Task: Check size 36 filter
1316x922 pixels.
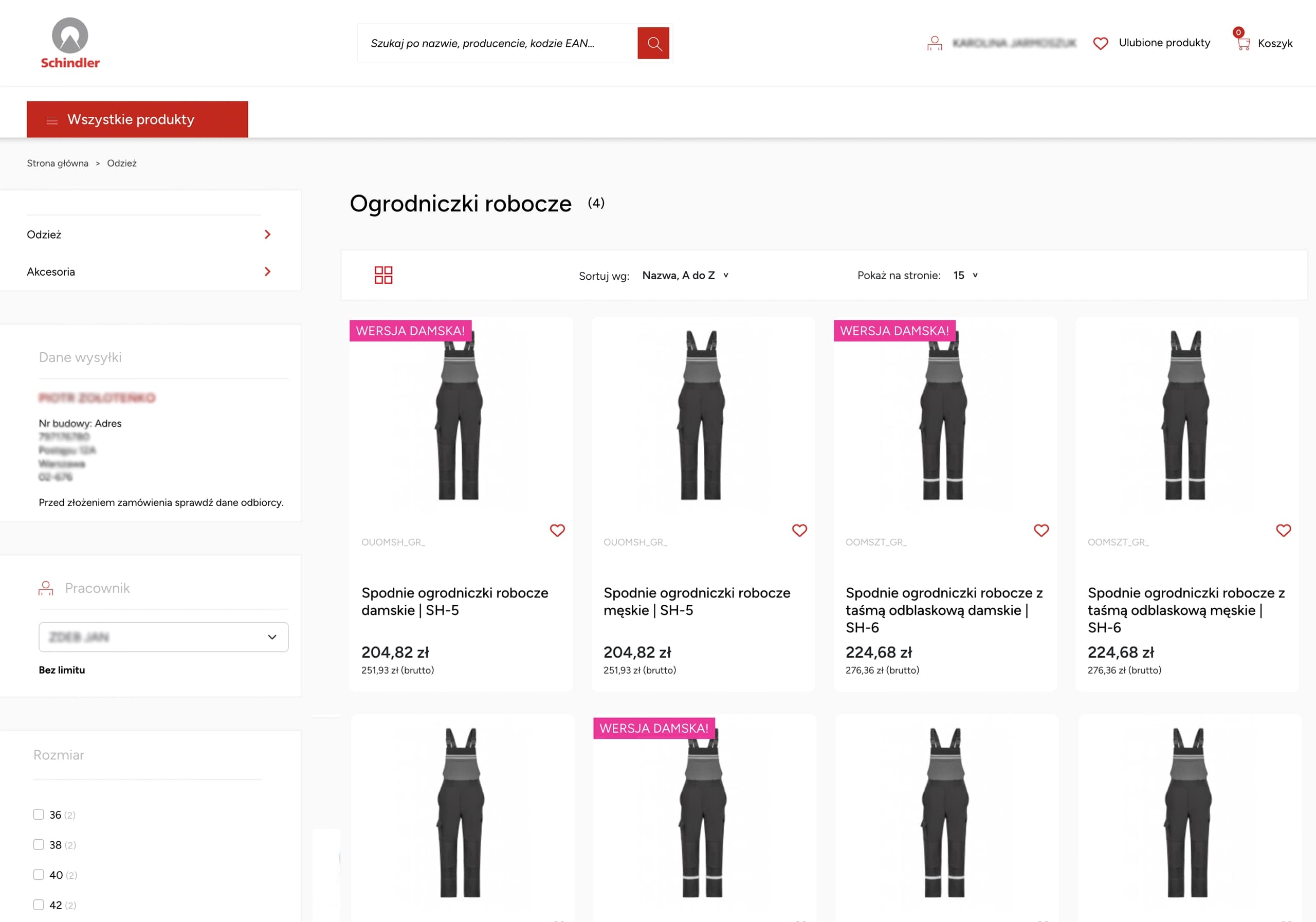Action: tap(39, 814)
